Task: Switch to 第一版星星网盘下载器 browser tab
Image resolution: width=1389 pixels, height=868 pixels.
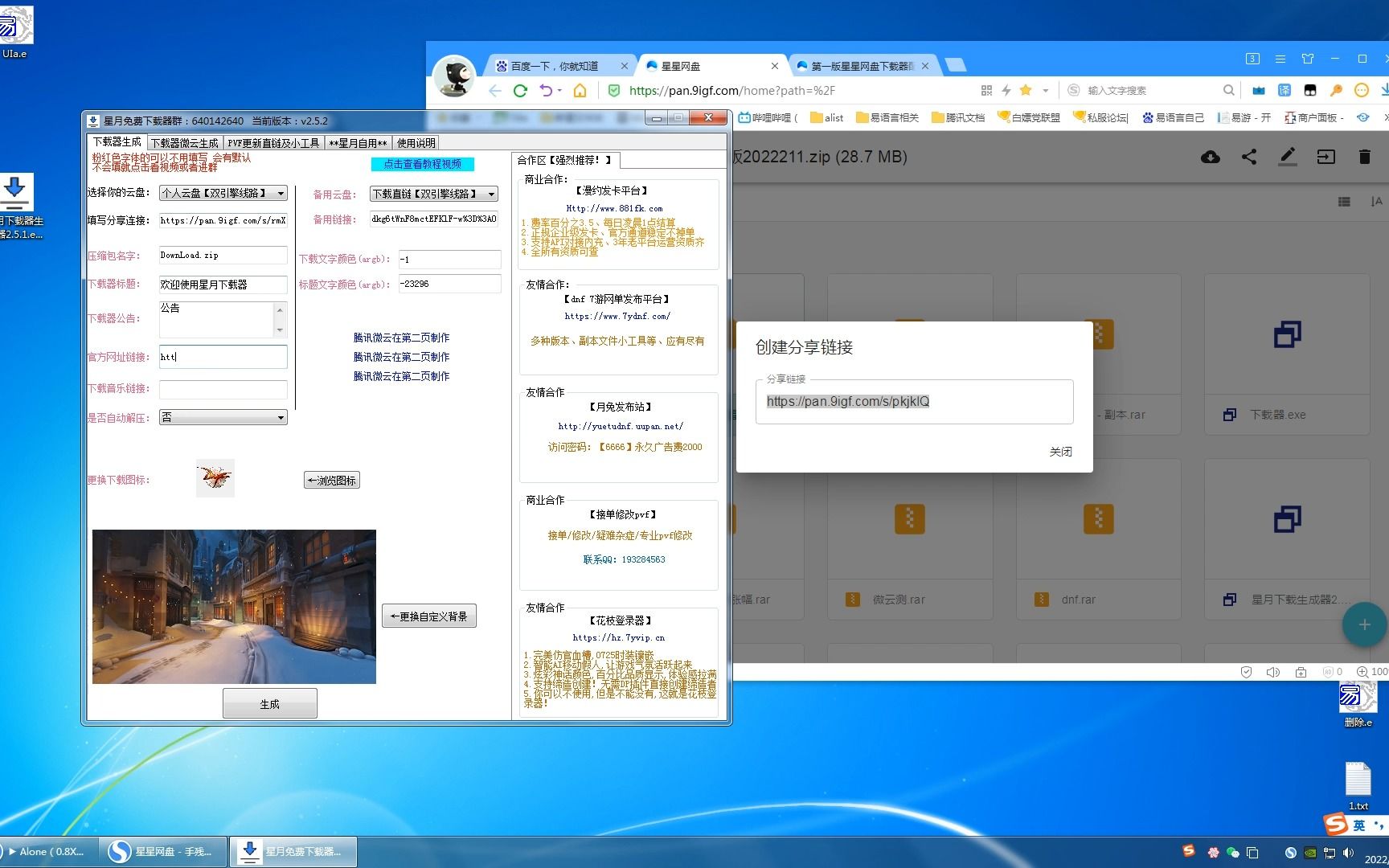Action: click(x=862, y=66)
